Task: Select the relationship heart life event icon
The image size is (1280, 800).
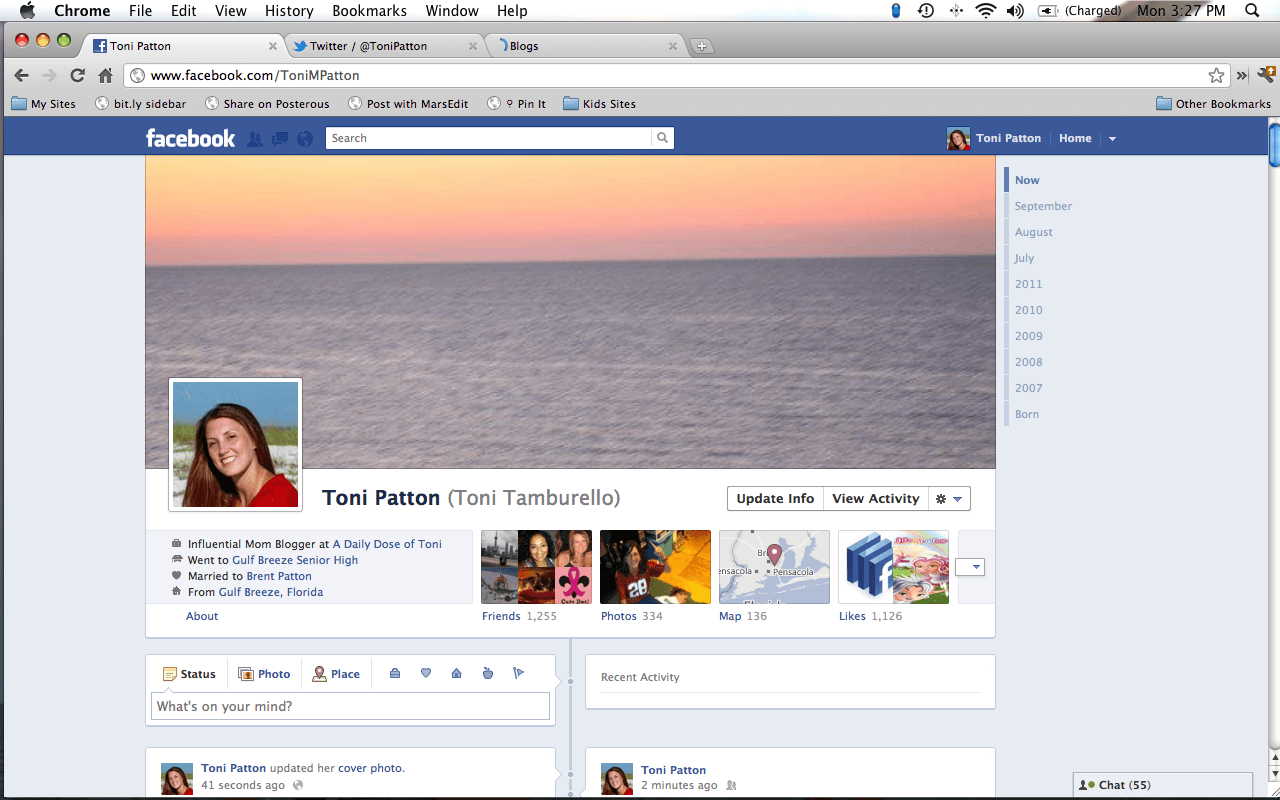Action: pos(425,673)
